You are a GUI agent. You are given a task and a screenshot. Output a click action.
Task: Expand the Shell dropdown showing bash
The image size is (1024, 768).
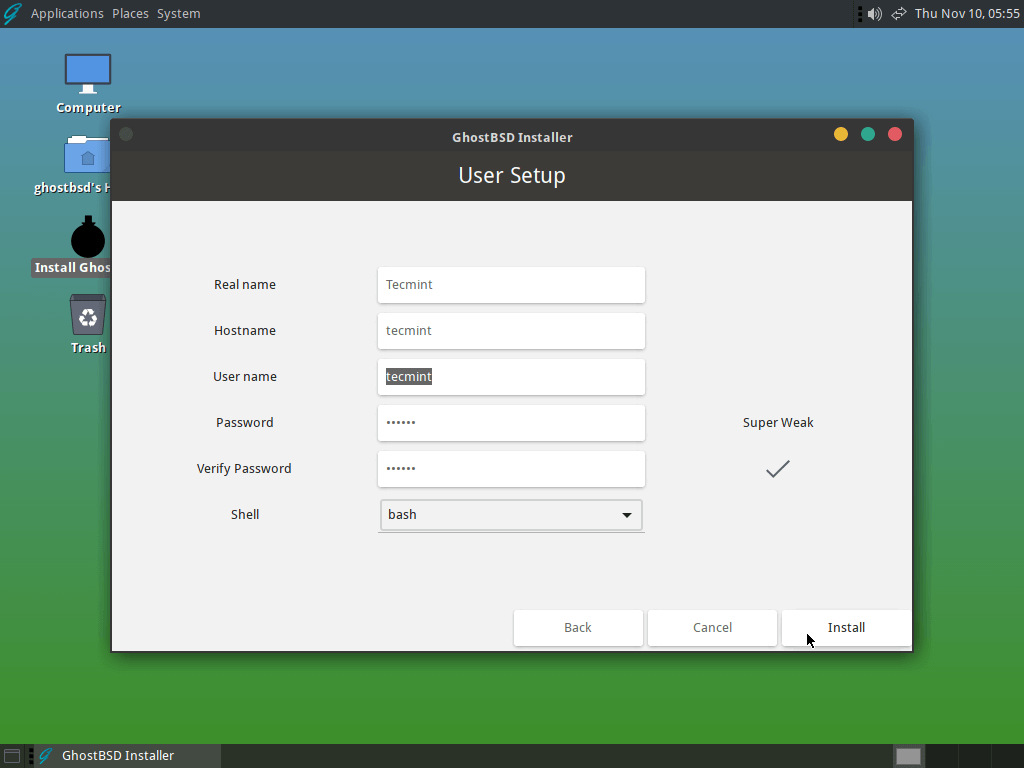tap(511, 515)
